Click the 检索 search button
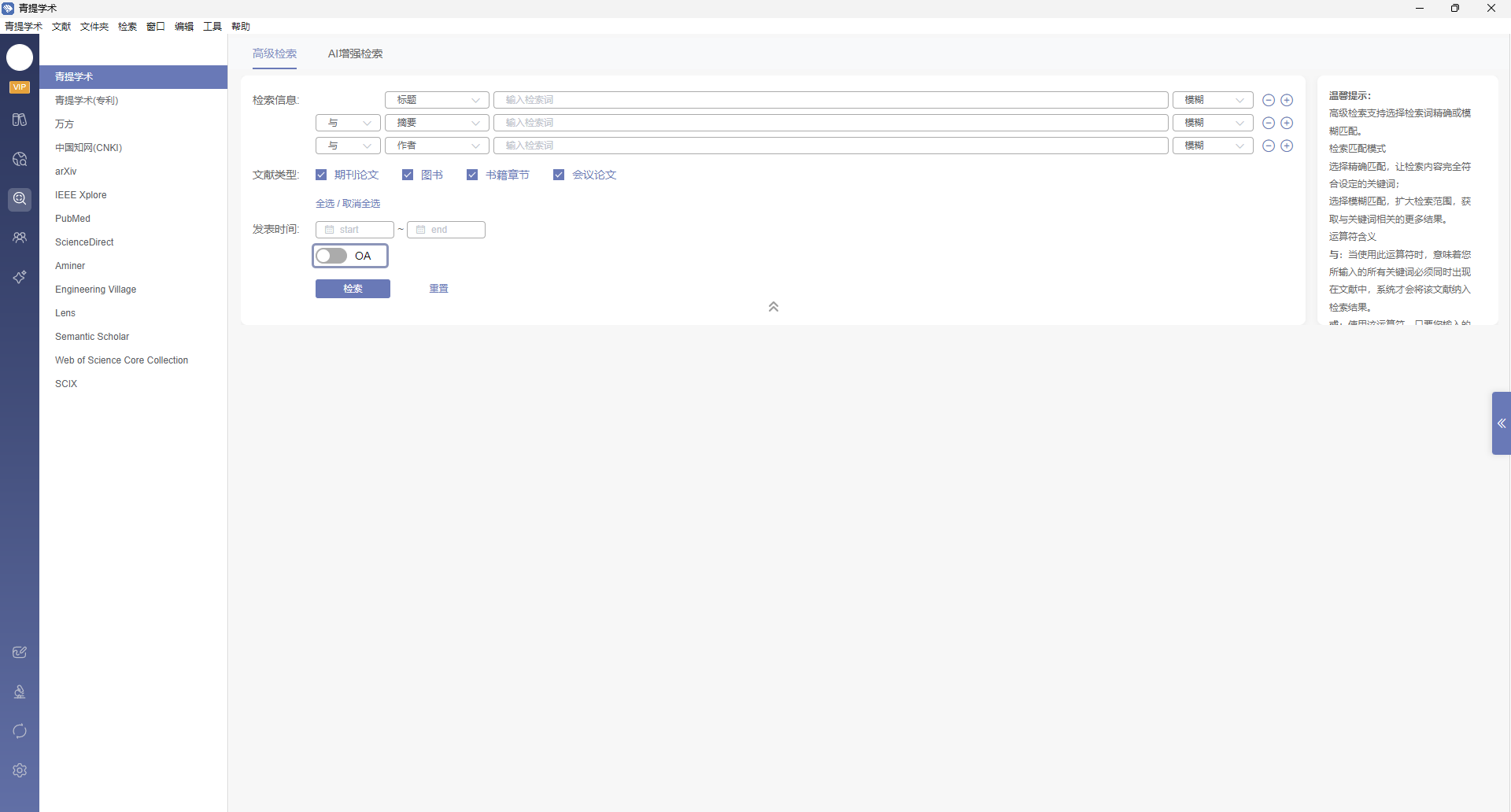1511x812 pixels. tap(353, 289)
